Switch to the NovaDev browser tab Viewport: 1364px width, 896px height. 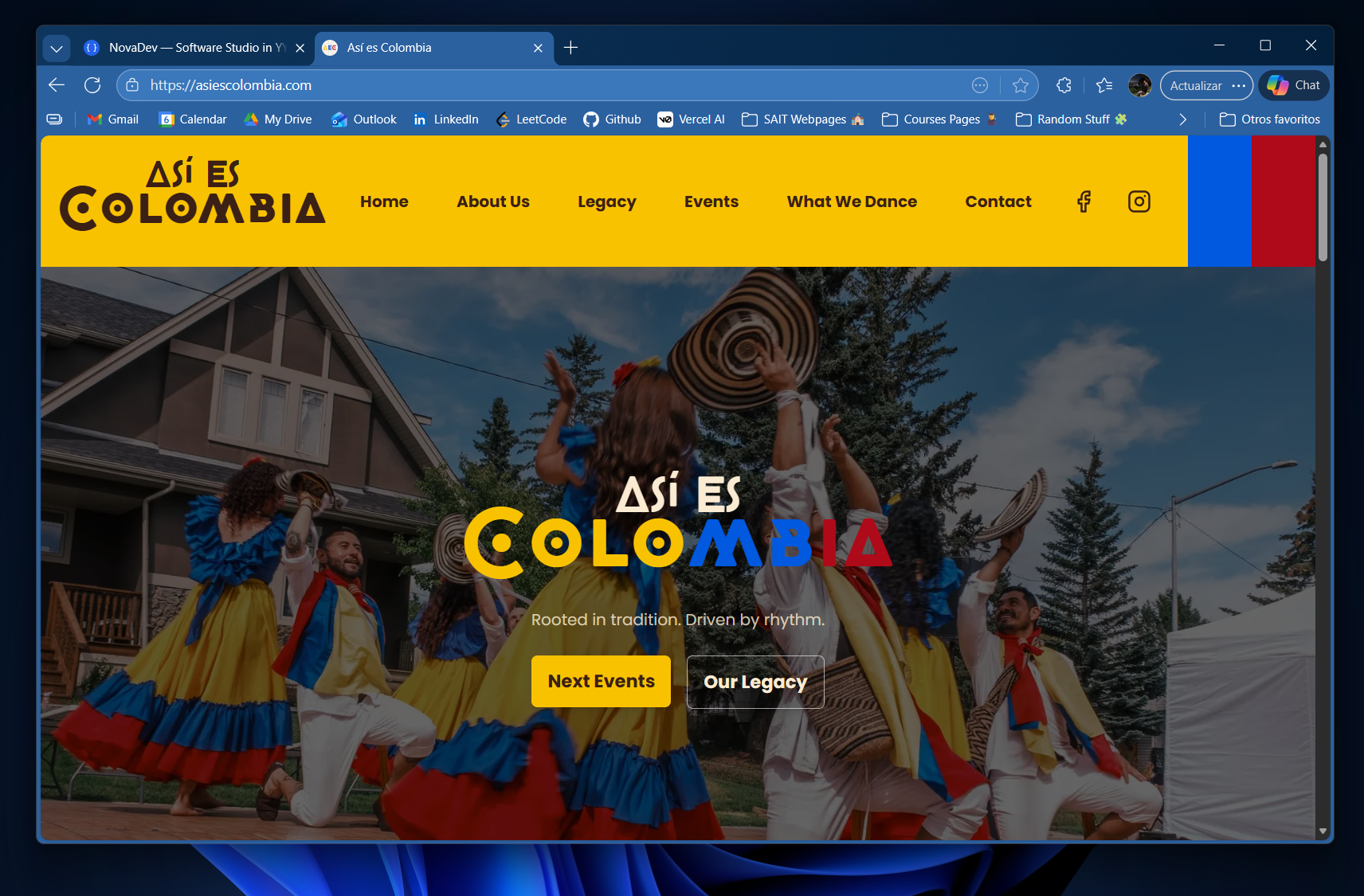(187, 48)
